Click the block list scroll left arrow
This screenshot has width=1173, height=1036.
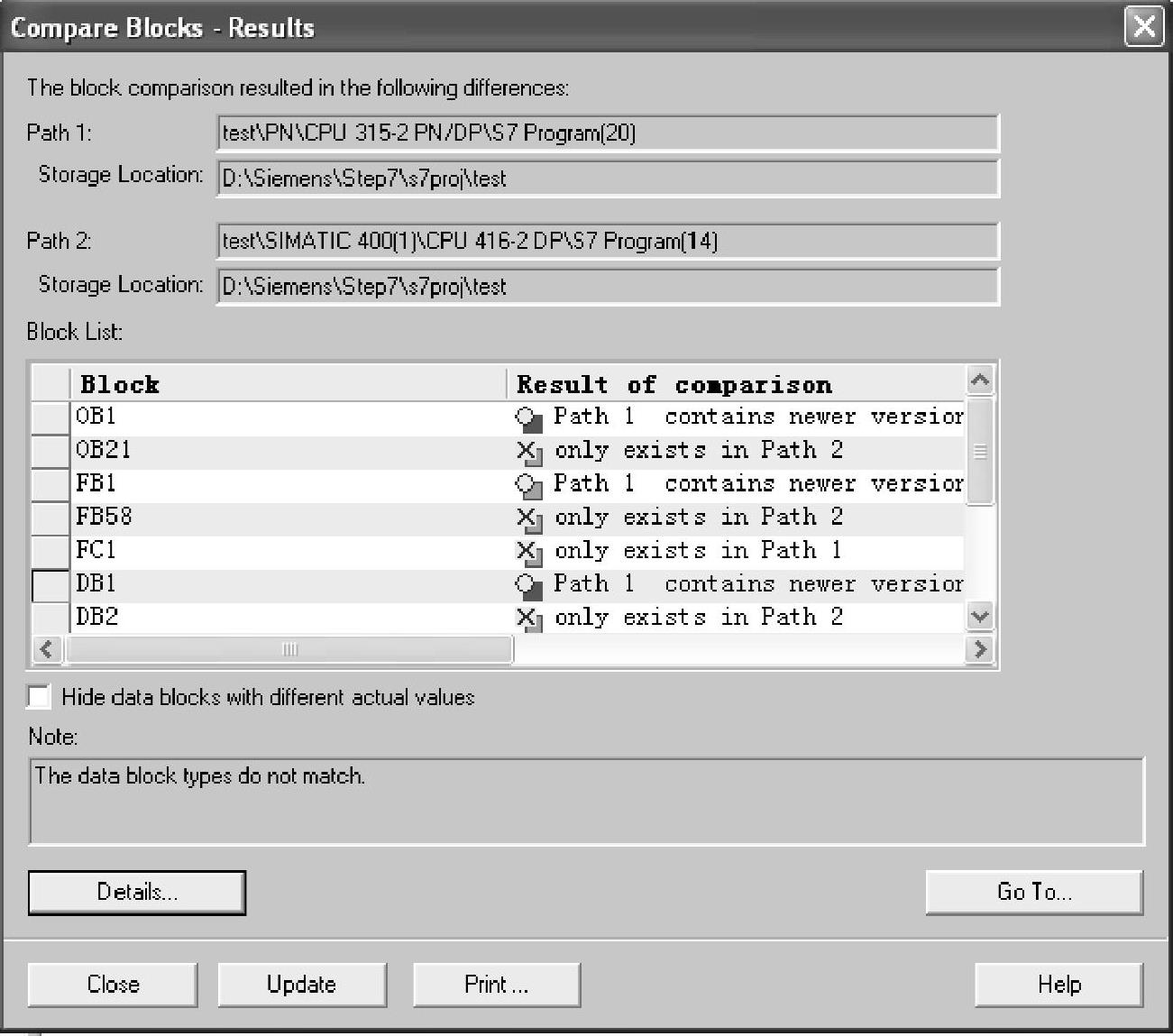click(x=47, y=649)
